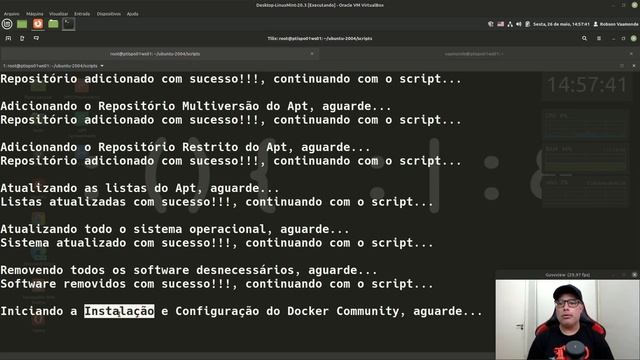Click Tilix add terminal right icon
Viewport: 640px width, 360px height.
[22, 38]
